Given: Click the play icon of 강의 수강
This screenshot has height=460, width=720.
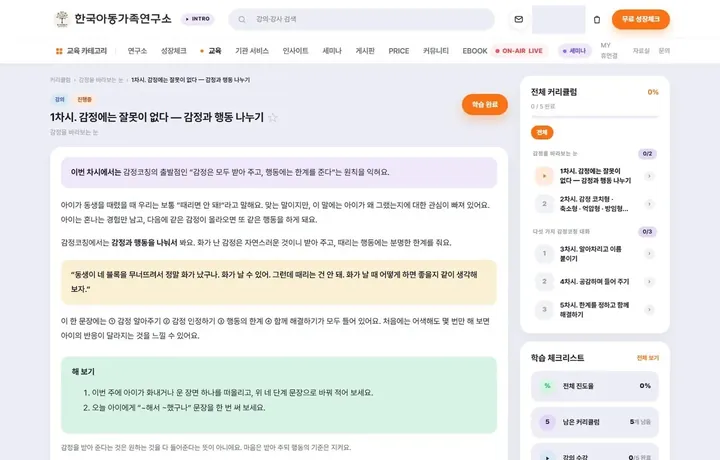Looking at the screenshot, I should pyautogui.click(x=547, y=457).
